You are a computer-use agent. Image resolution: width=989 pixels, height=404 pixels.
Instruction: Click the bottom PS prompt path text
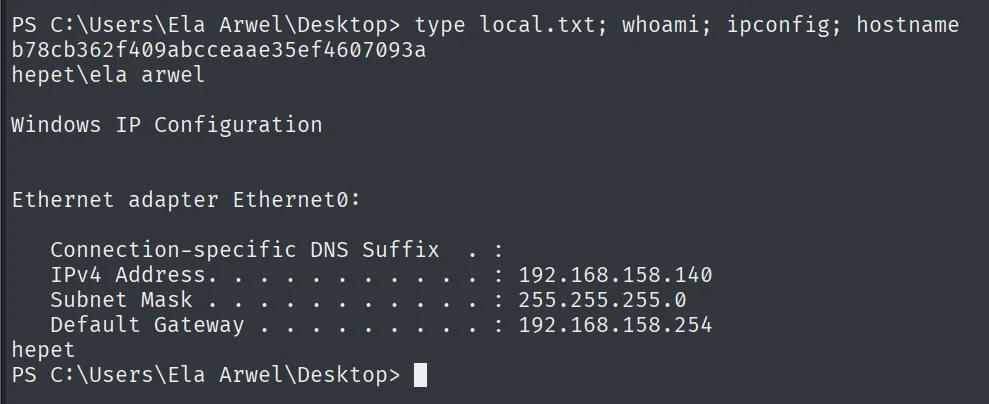pyautogui.click(x=206, y=375)
